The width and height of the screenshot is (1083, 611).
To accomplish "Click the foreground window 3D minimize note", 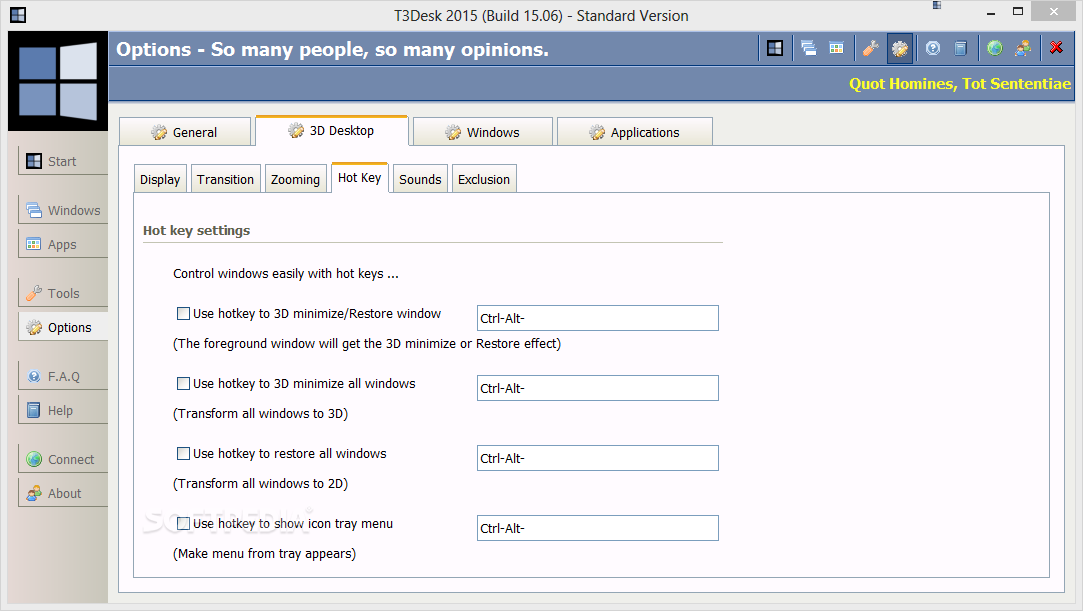I will tap(367, 343).
